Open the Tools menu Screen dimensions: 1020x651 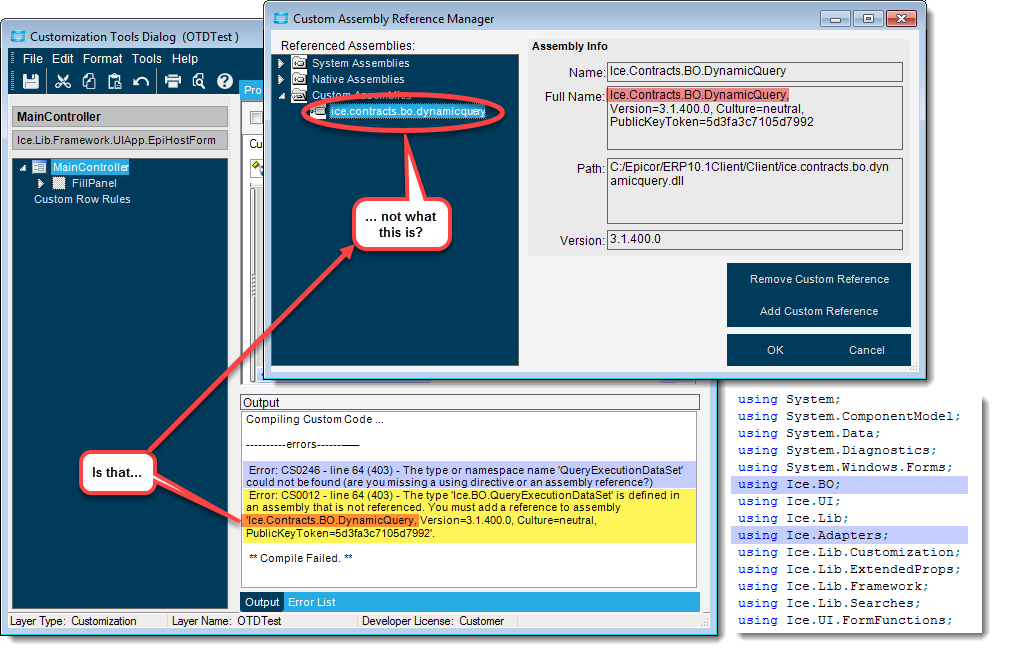click(x=146, y=59)
